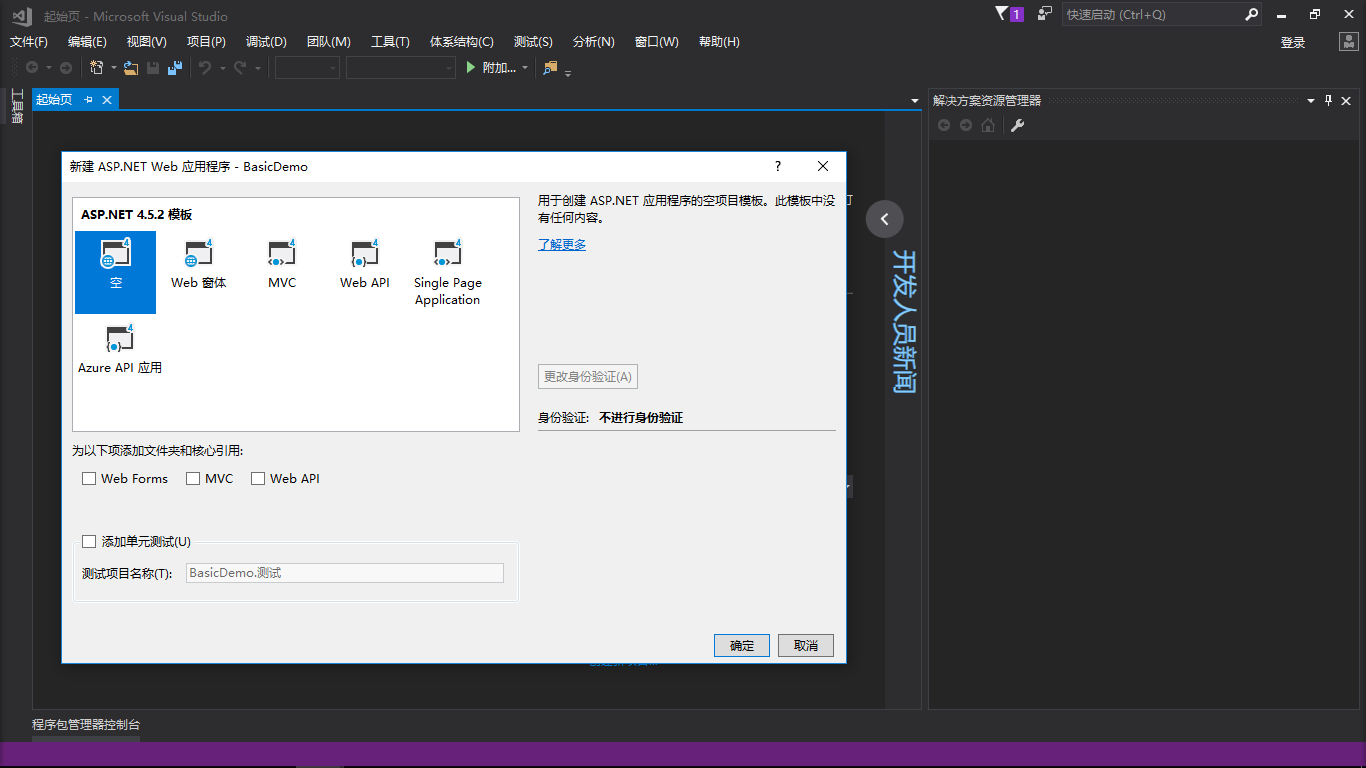Select the Web API template icon
The height and width of the screenshot is (768, 1366).
click(365, 264)
